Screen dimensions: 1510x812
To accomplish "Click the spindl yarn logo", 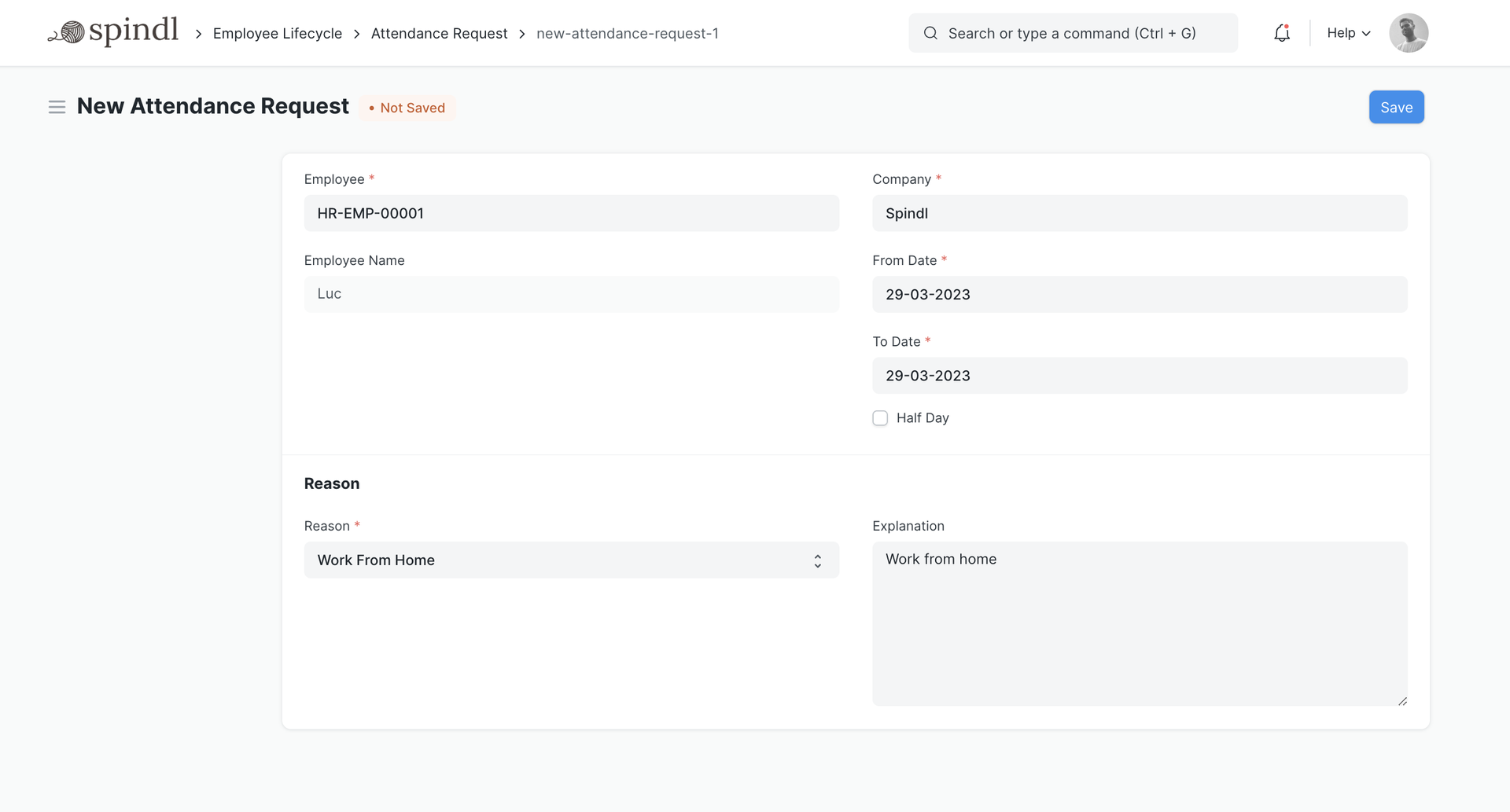I will [x=113, y=32].
